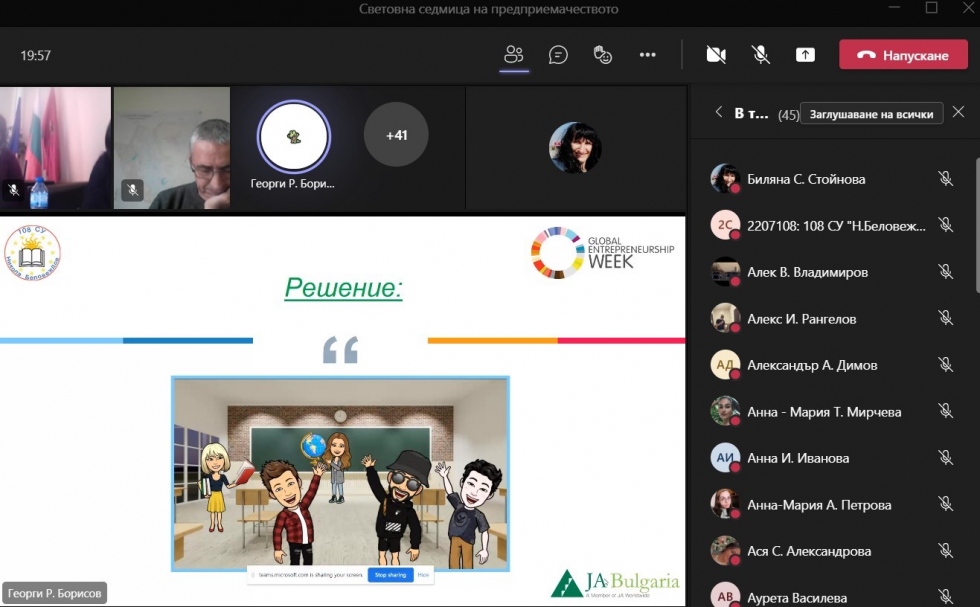
Task: Click Ася С. Александрова's avatar
Action: [x=725, y=550]
